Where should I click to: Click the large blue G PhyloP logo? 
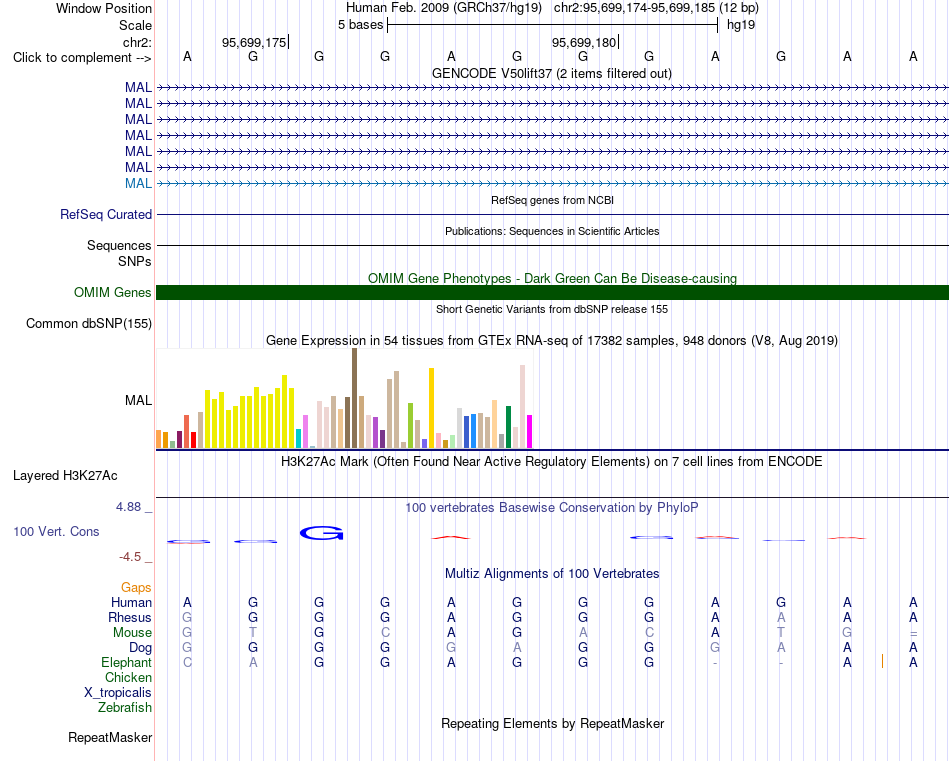pyautogui.click(x=322, y=533)
